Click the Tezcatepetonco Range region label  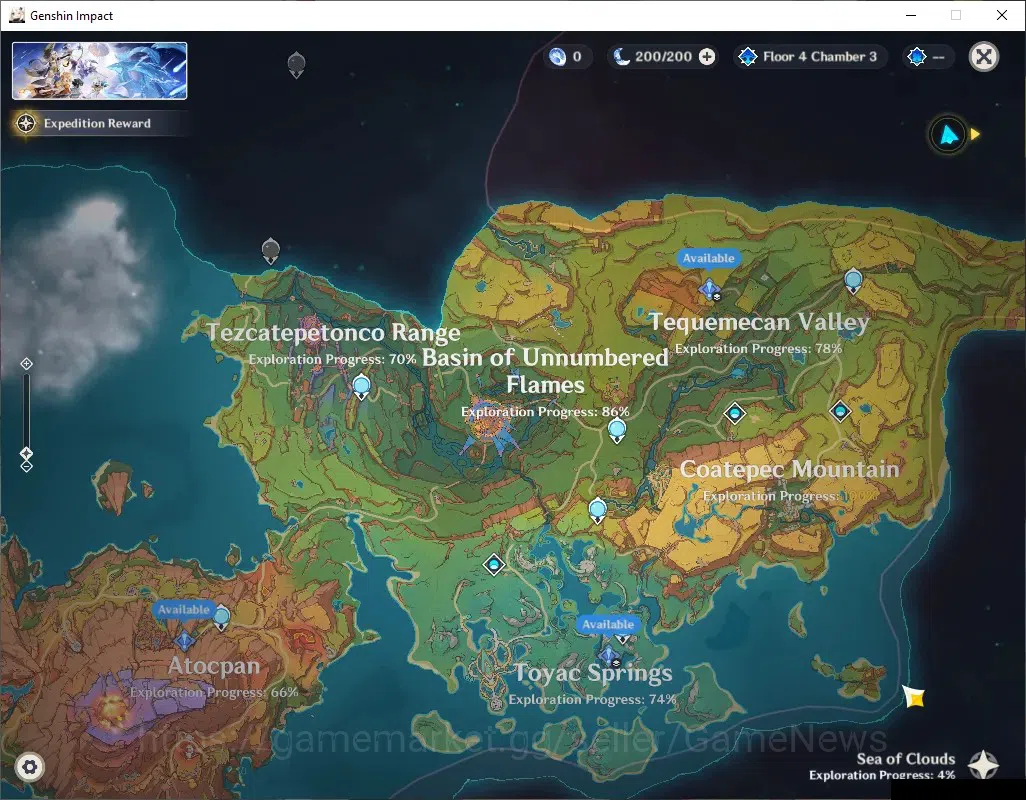click(x=333, y=332)
